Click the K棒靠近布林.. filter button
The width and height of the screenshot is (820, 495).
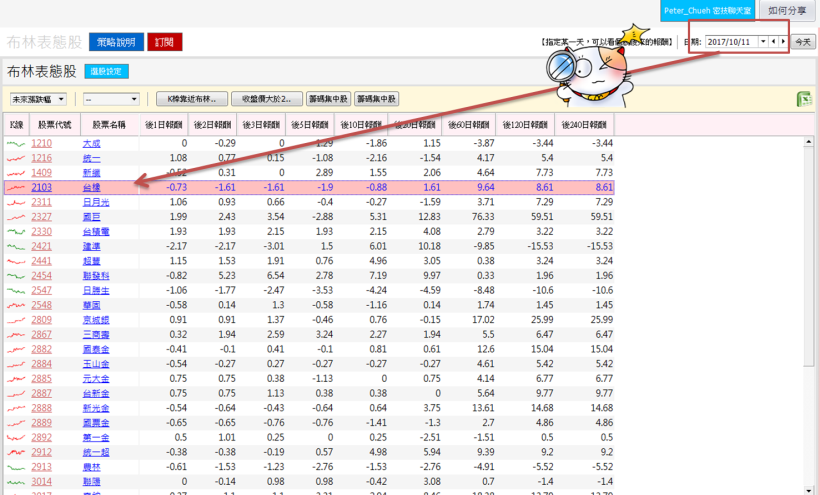point(192,99)
